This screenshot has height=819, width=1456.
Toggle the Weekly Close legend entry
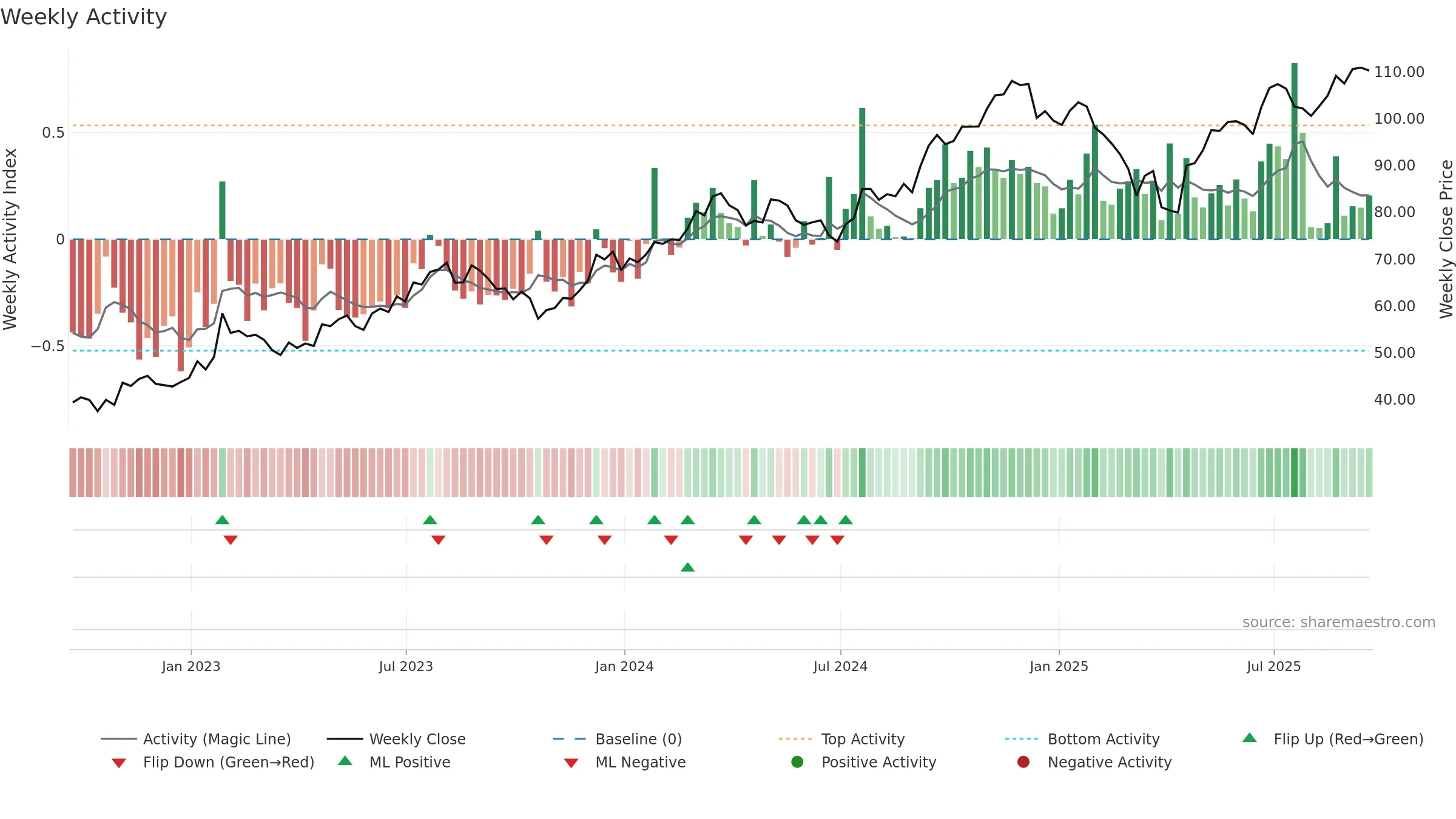(396, 739)
